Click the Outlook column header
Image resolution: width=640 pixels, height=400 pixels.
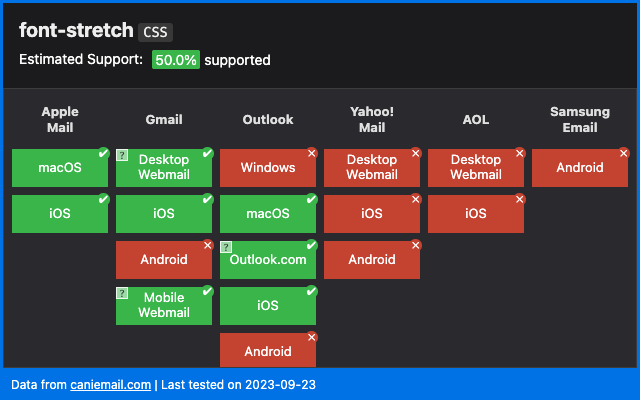pyautogui.click(x=268, y=120)
